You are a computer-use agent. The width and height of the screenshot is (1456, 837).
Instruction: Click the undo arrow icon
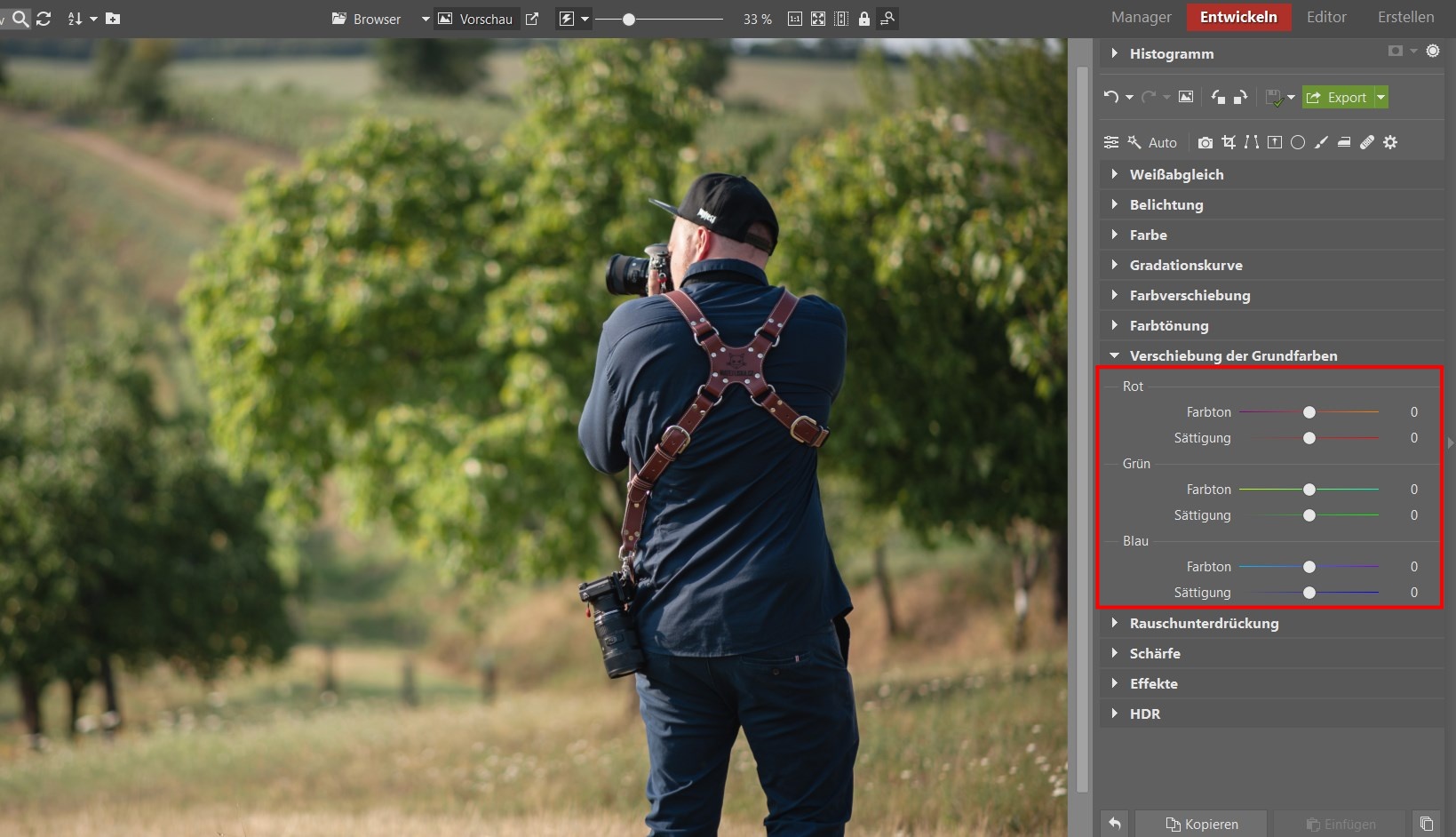[x=1110, y=97]
